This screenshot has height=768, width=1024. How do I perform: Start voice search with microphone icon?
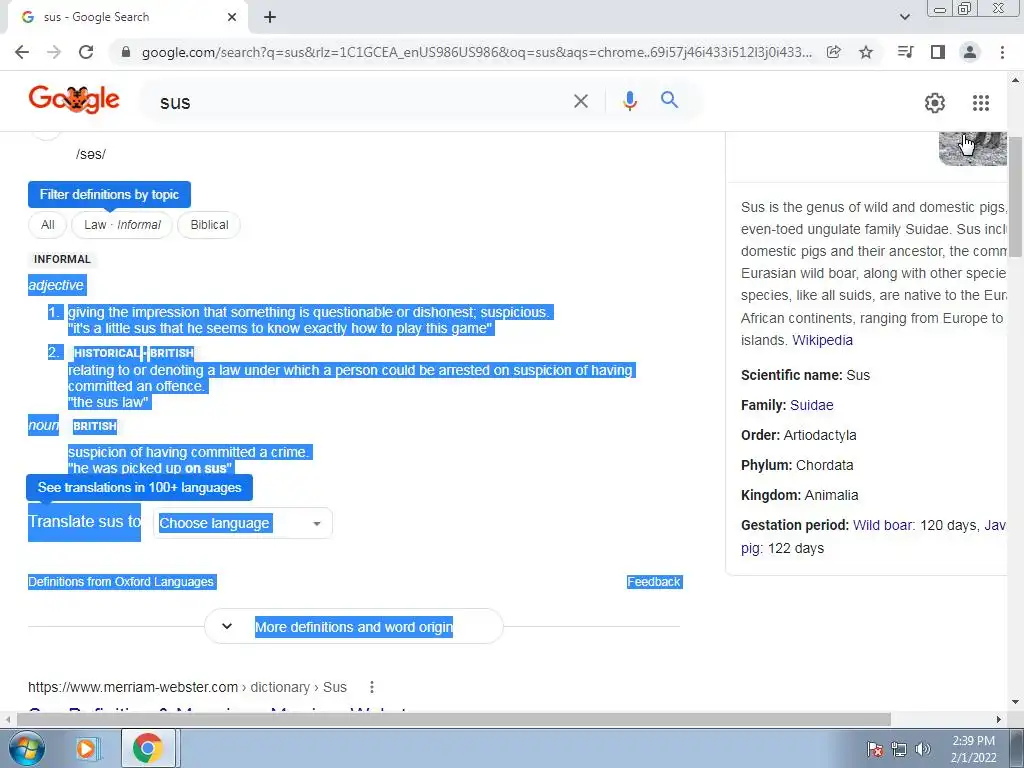(x=630, y=101)
